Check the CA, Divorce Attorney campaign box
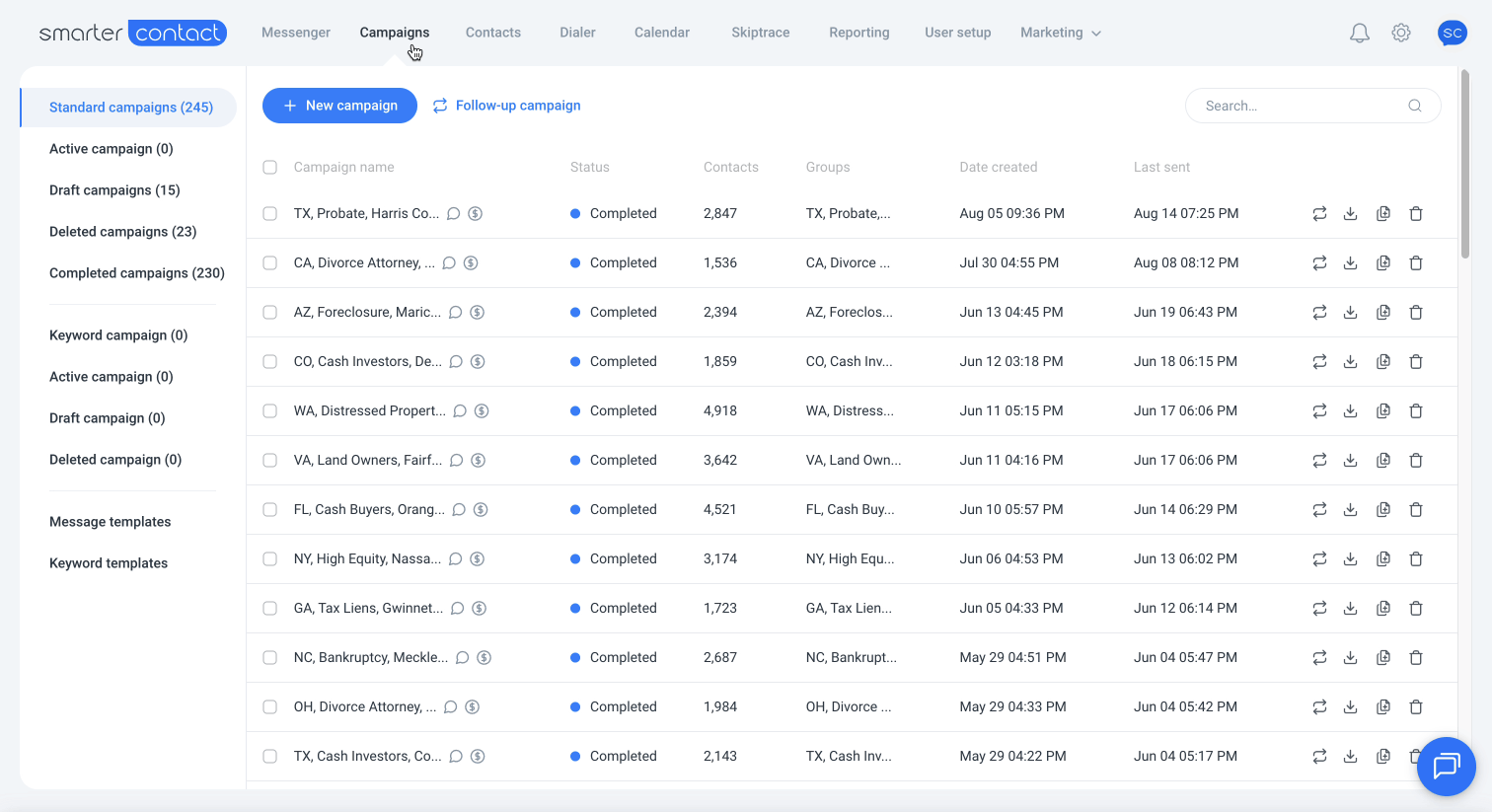 pyautogui.click(x=269, y=262)
